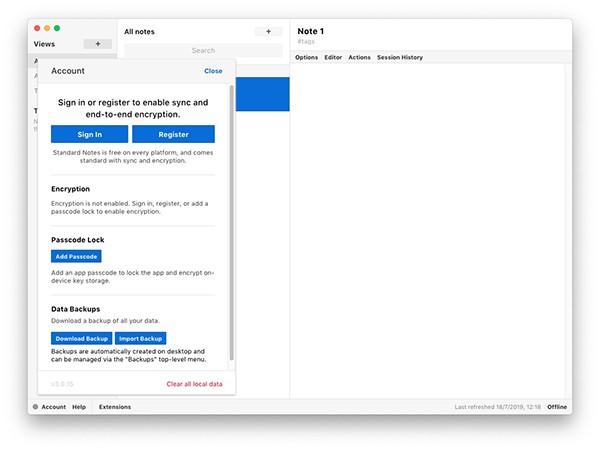The width and height of the screenshot is (600, 451).
Task: Click the Clear all local data link
Action: coord(194,384)
